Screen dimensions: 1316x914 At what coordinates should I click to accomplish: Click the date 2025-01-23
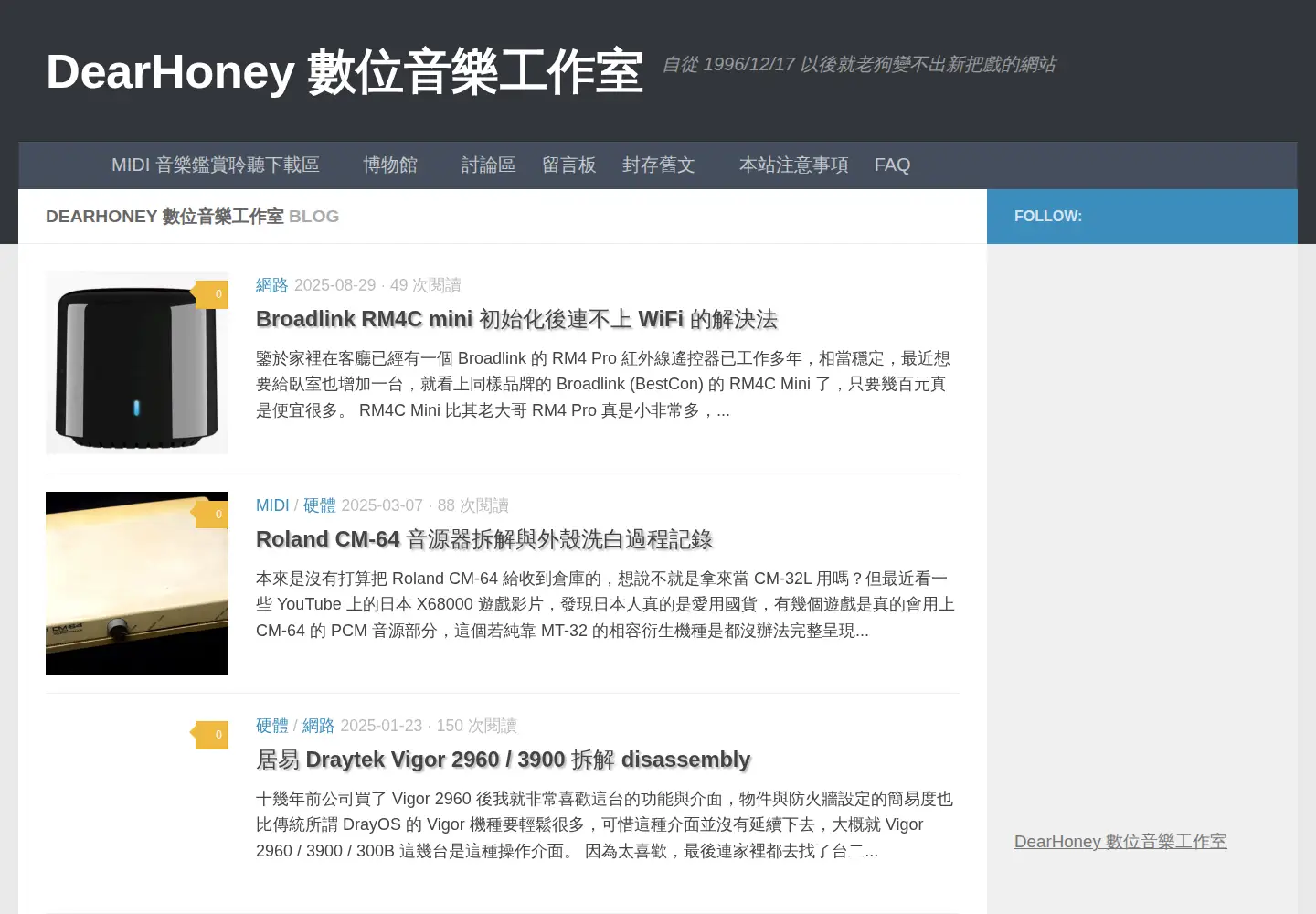(x=381, y=726)
